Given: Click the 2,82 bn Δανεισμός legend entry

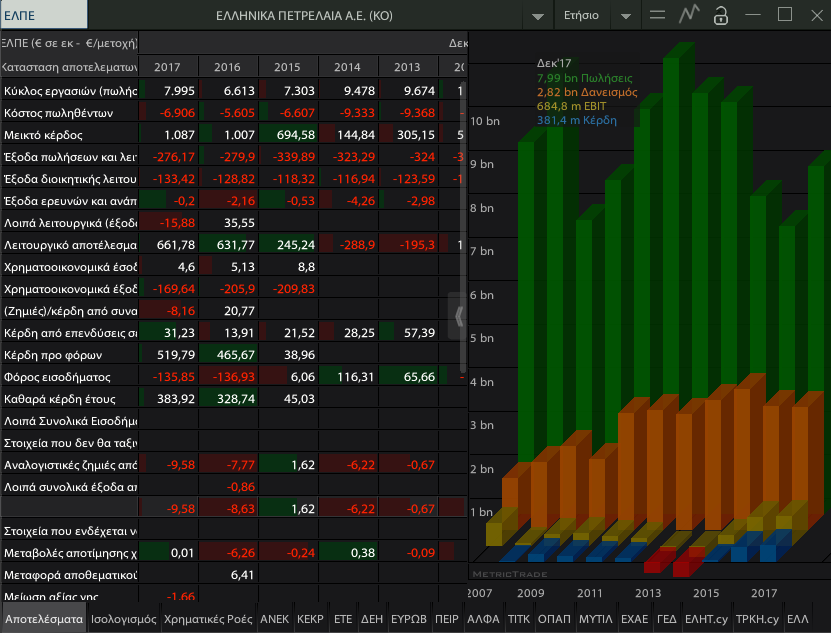Looking at the screenshot, I should pyautogui.click(x=587, y=92).
